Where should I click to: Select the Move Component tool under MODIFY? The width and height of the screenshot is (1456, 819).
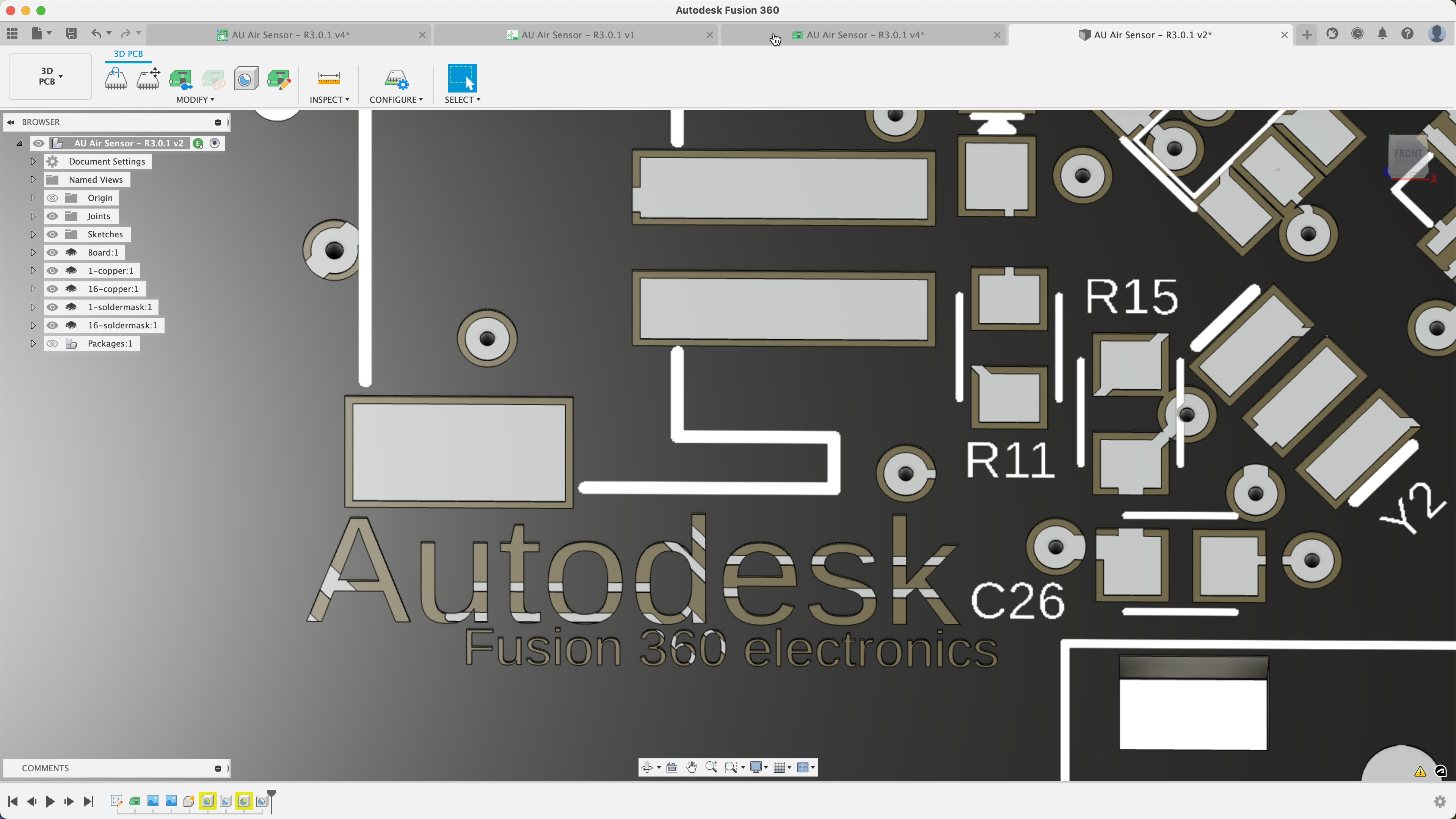(x=148, y=79)
